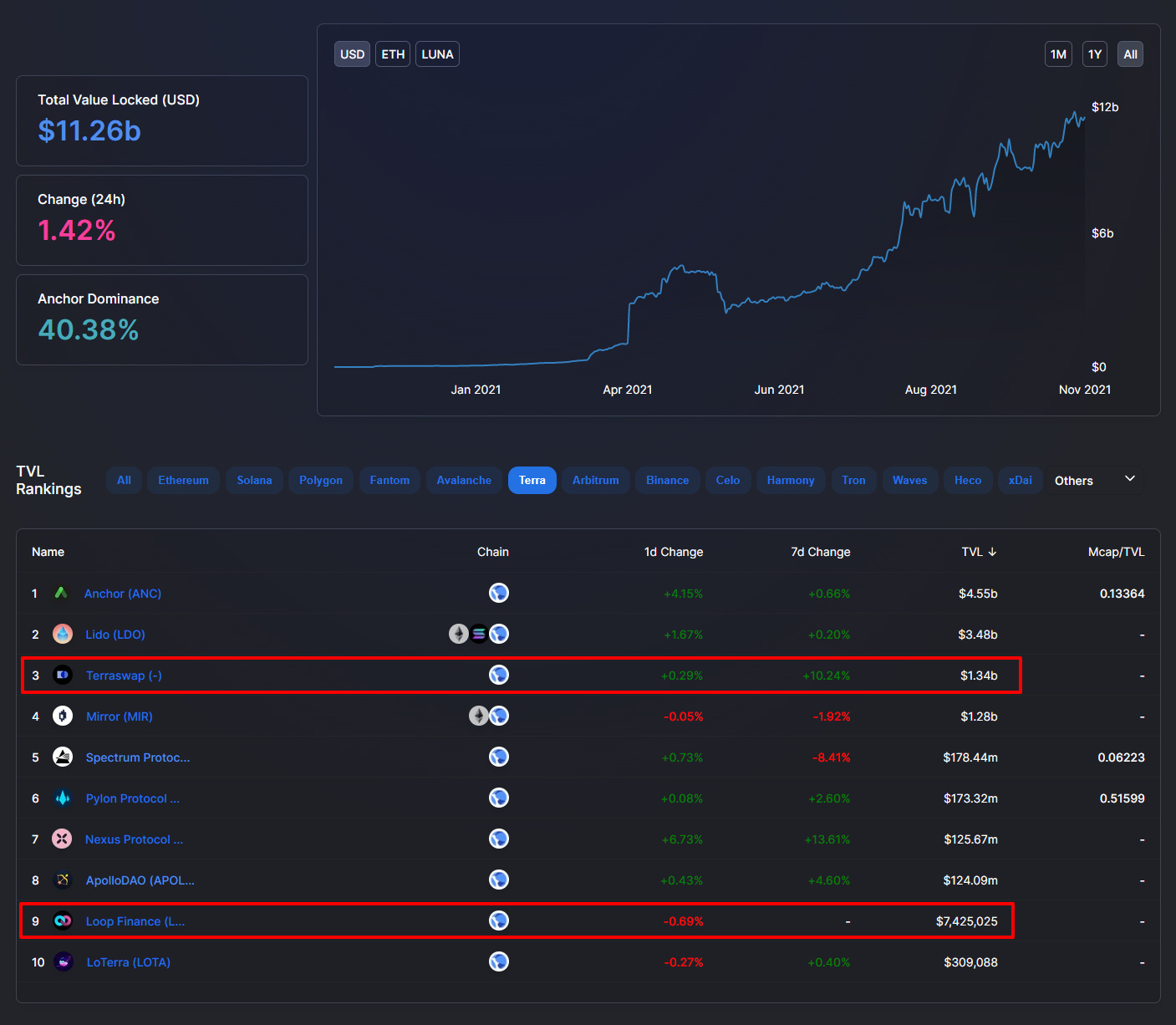Image resolution: width=1176 pixels, height=1025 pixels.
Task: Click the Nexus Protocol logo icon
Action: [62, 839]
